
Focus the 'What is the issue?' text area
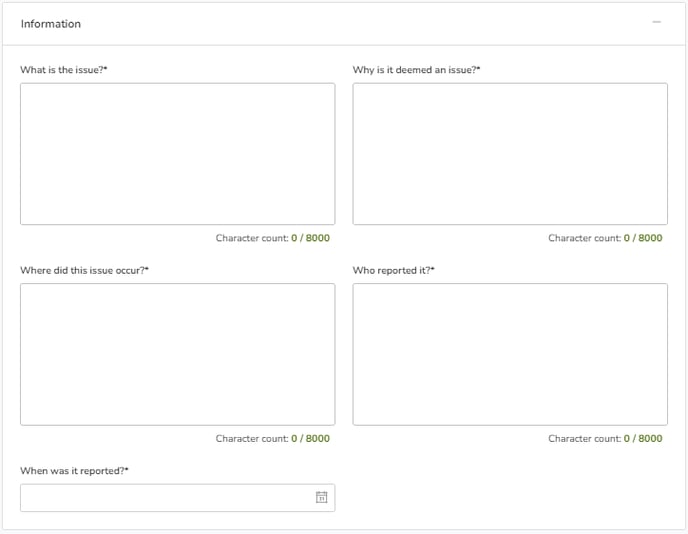pyautogui.click(x=177, y=154)
